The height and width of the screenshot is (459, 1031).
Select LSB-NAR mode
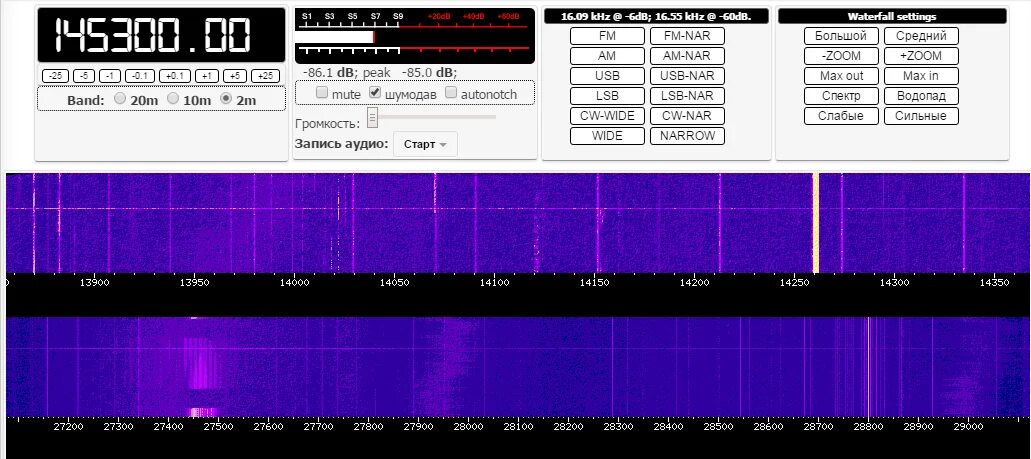(x=687, y=96)
